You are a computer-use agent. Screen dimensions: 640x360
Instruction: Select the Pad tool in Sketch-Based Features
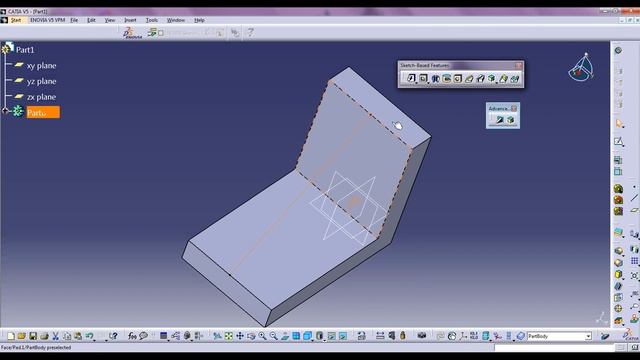(411, 78)
